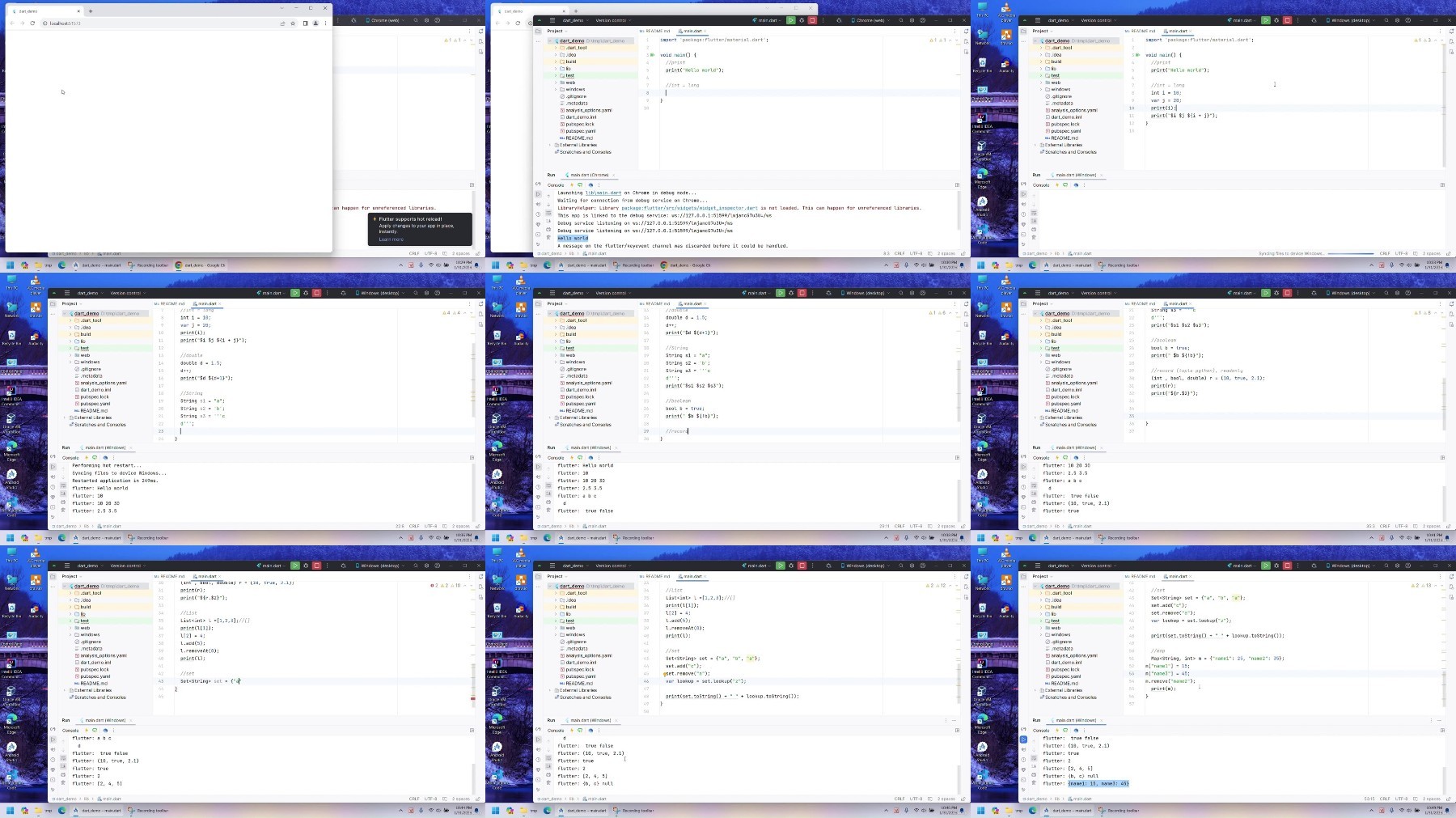
Task: Click CRLF in the Map-code IDE status bar
Action: (x=1385, y=799)
